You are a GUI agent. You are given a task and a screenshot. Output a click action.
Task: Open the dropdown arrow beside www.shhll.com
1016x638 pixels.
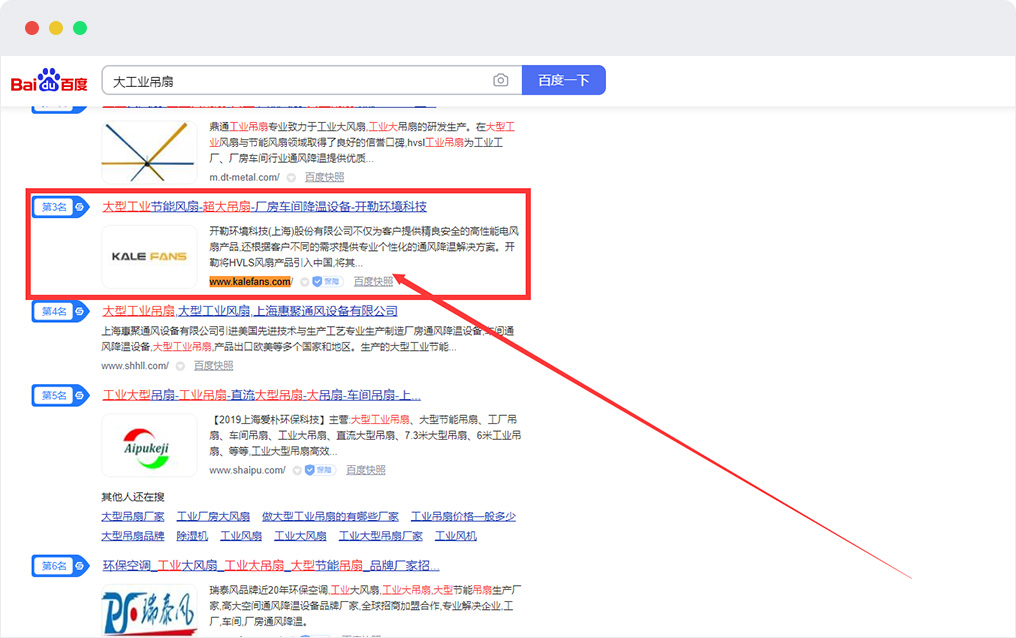tap(181, 366)
